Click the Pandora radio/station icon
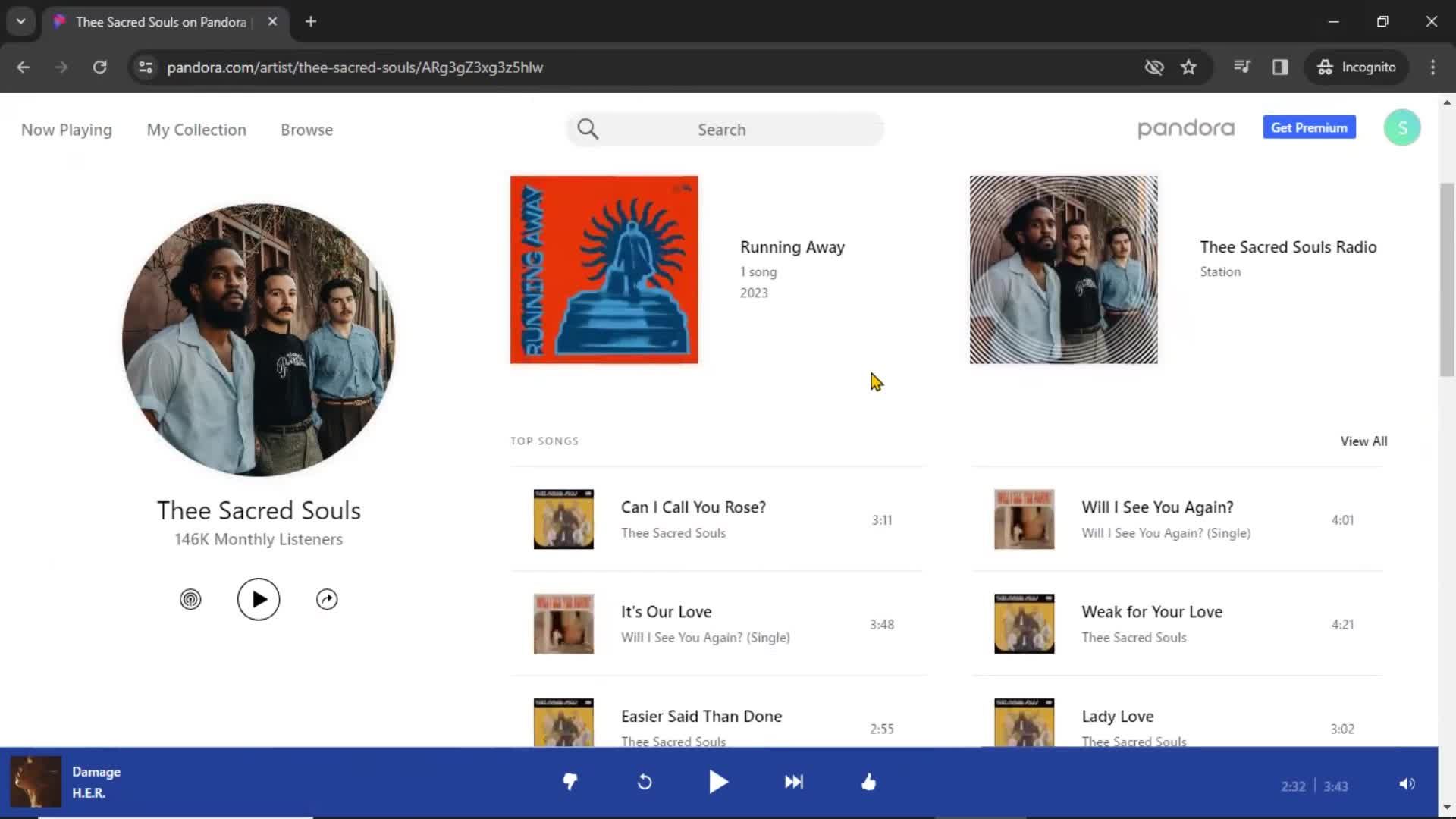This screenshot has width=1456, height=819. (190, 599)
